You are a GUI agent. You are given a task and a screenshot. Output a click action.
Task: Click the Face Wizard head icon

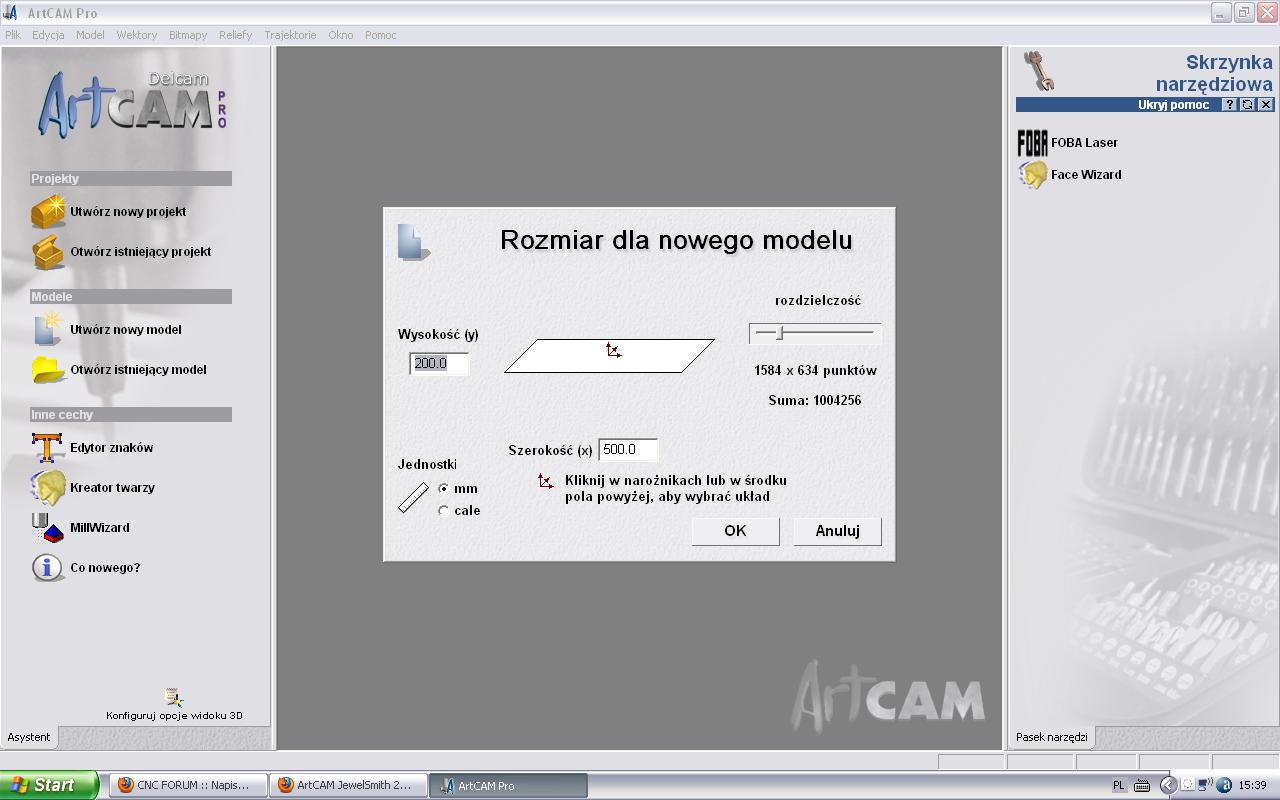click(x=1033, y=175)
